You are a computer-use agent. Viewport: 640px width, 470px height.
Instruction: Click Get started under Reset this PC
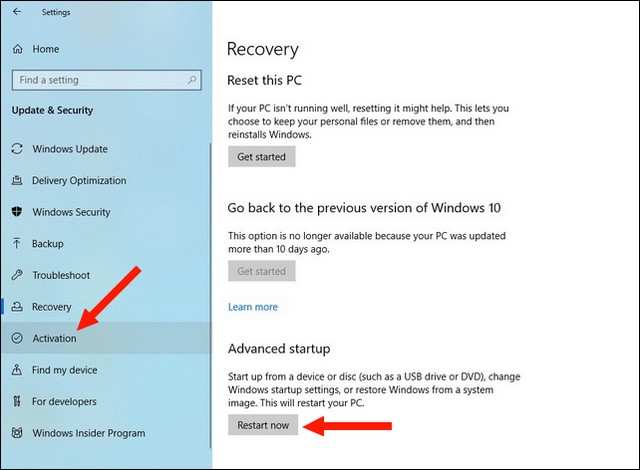[x=262, y=157]
